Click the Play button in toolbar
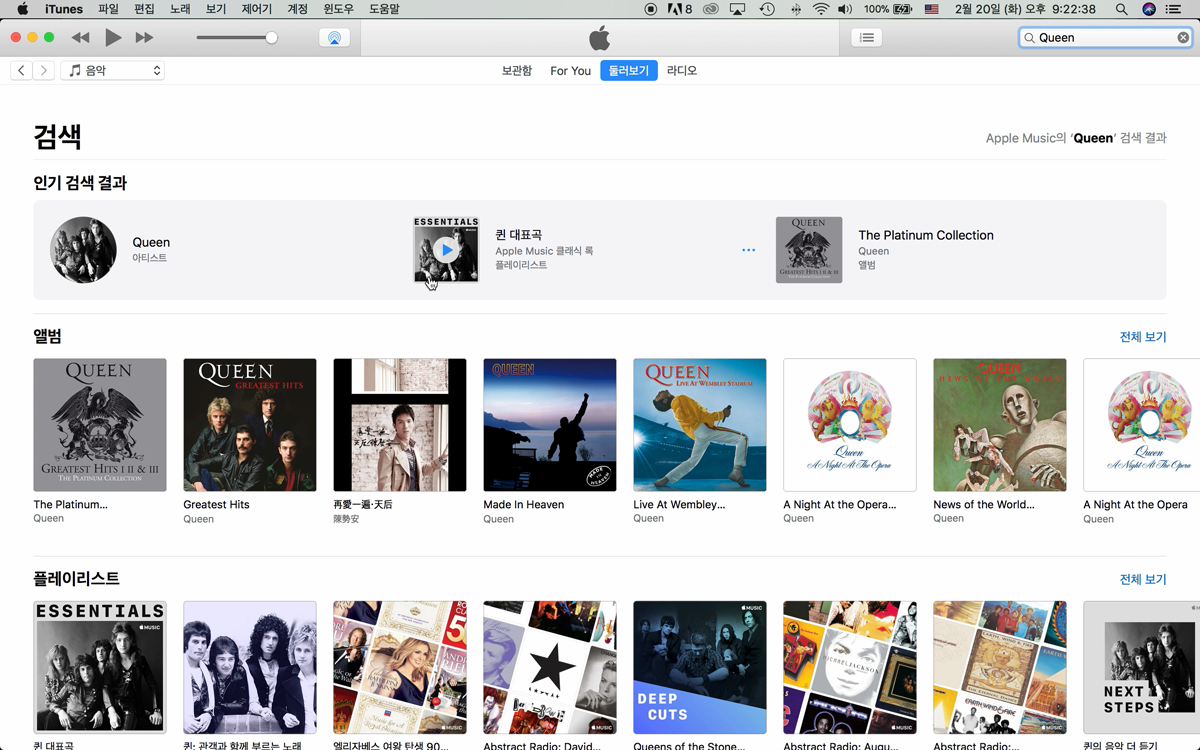1200x750 pixels. tap(113, 37)
